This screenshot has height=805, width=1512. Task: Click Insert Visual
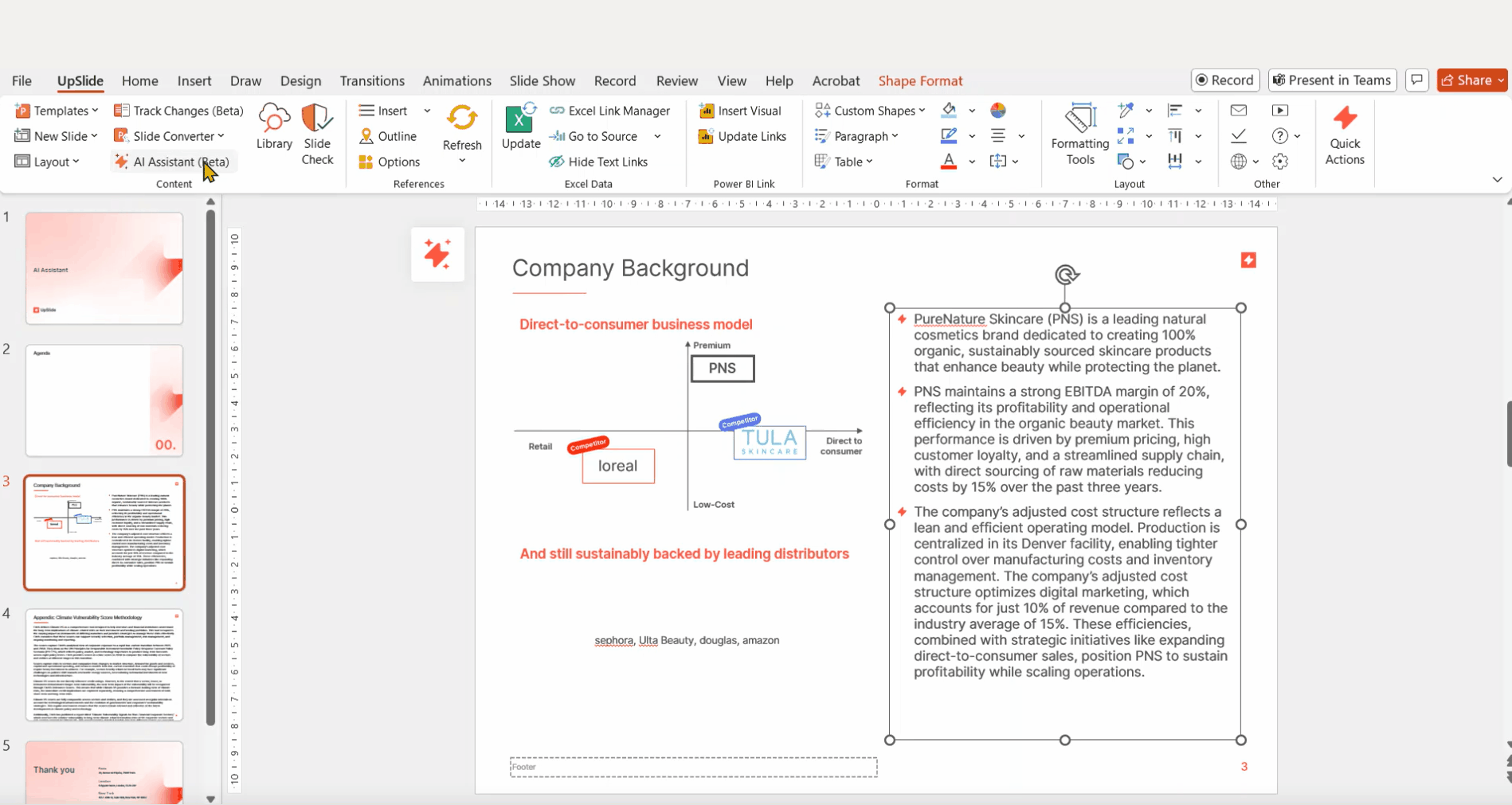click(x=740, y=111)
